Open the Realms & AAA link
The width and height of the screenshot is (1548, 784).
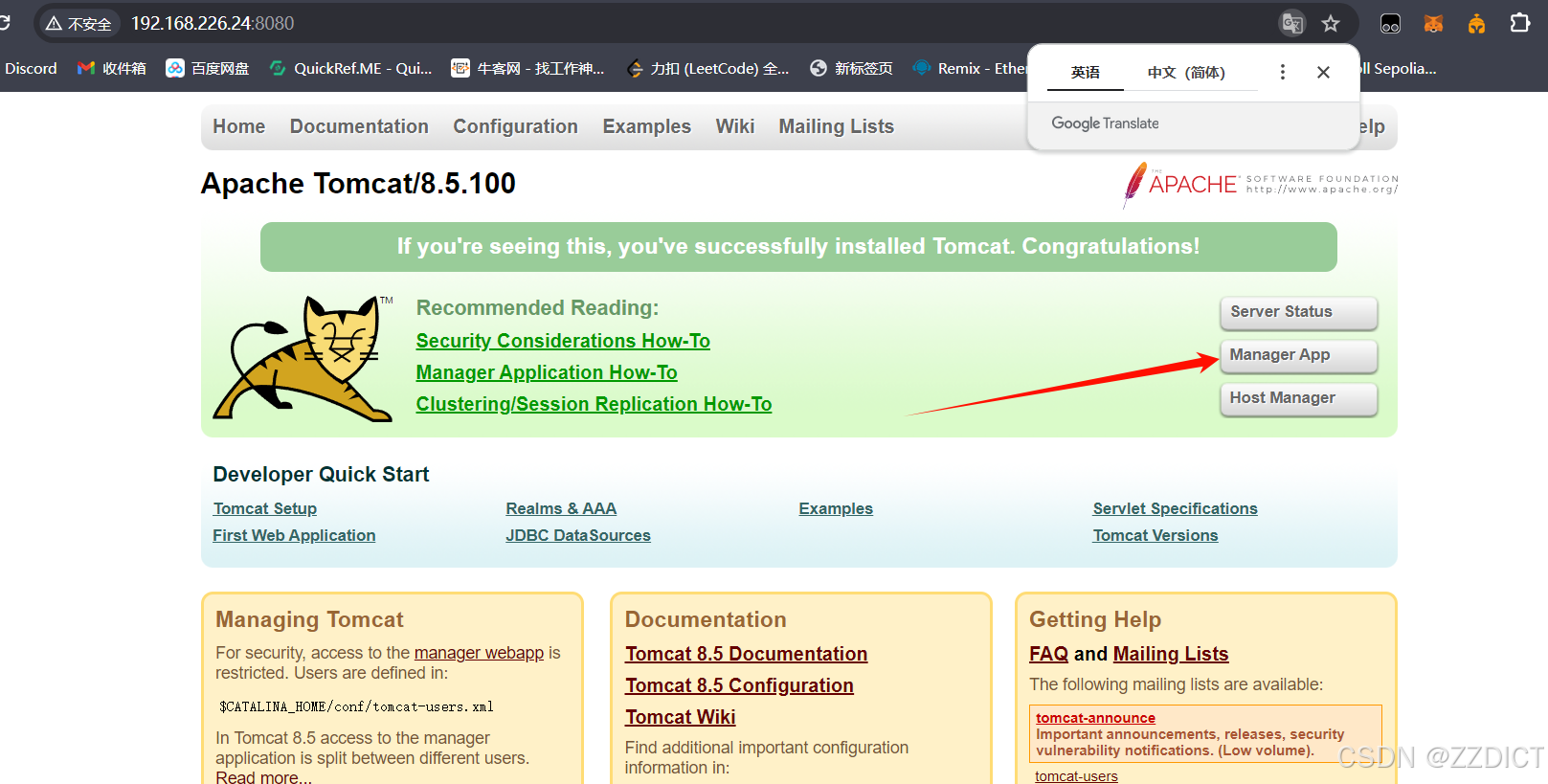(561, 508)
